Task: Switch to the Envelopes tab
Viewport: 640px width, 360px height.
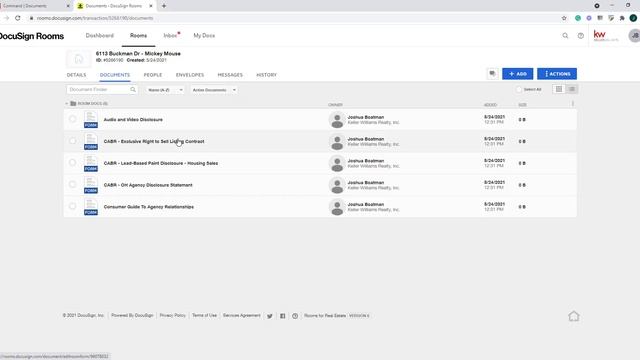Action: click(x=190, y=75)
